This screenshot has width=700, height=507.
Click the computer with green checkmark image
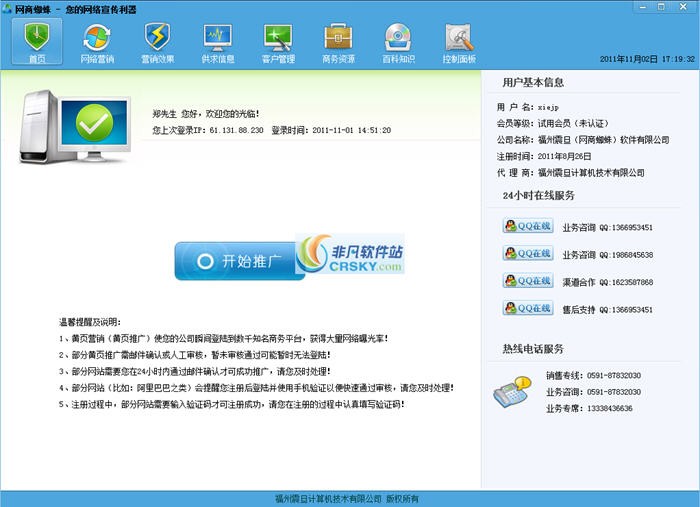[x=75, y=127]
